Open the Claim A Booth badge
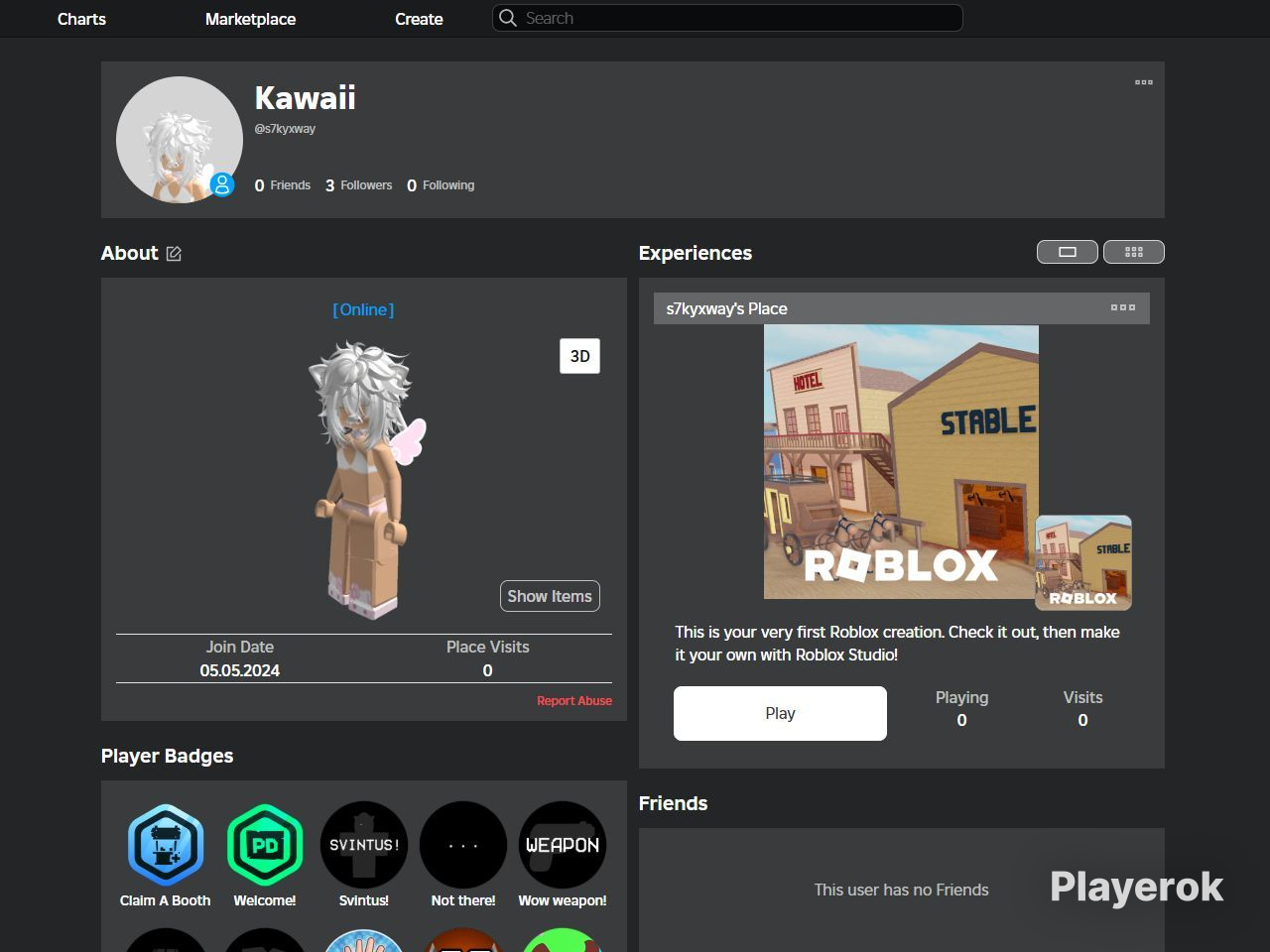 166,845
